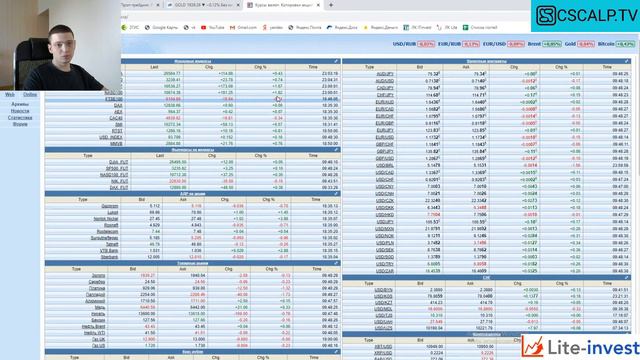Open the AUD/JPY currency pair link
Viewport: 640px width, 360px height.
pyautogui.click(x=384, y=74)
